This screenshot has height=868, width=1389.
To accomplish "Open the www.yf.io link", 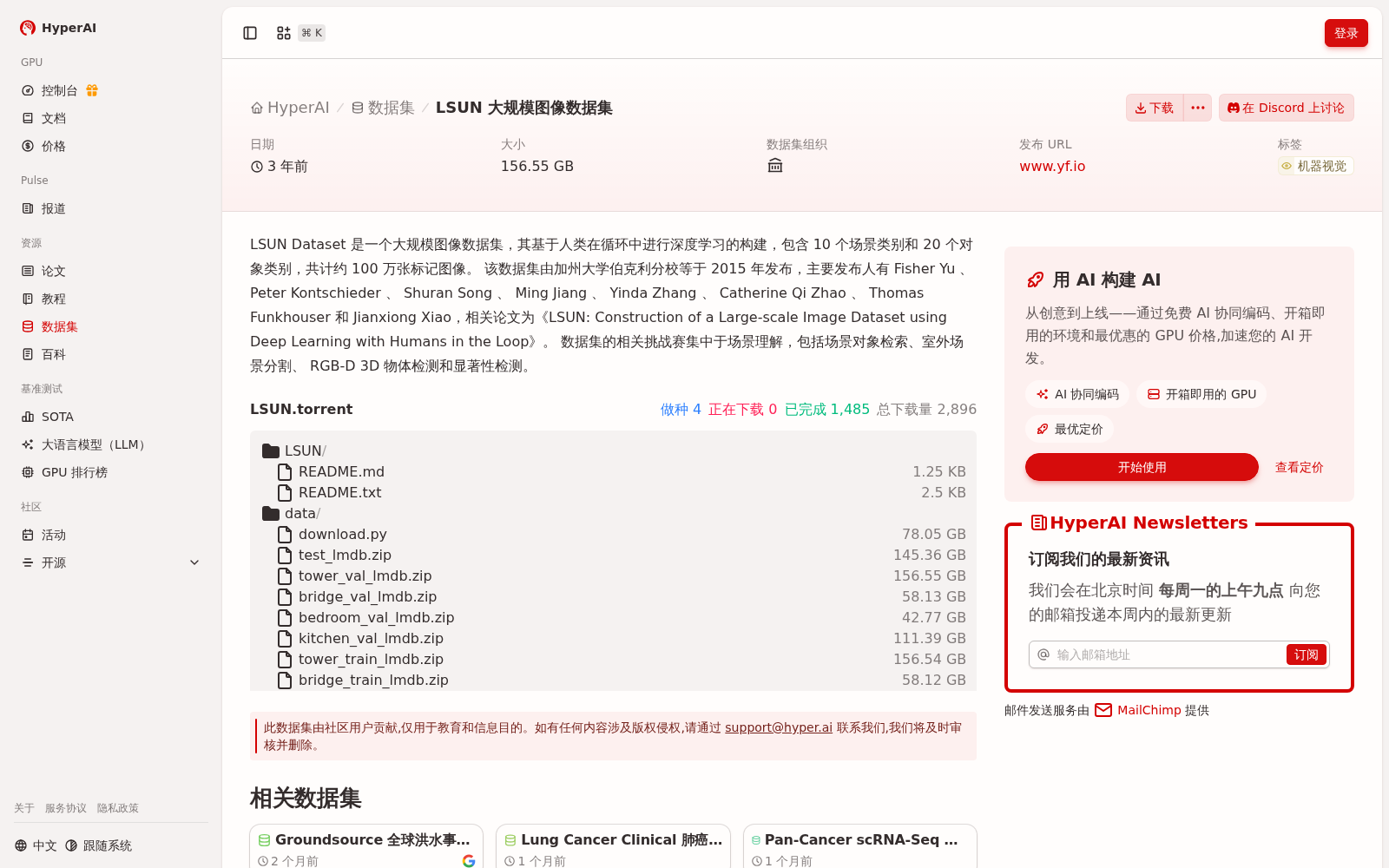I will click(1052, 166).
